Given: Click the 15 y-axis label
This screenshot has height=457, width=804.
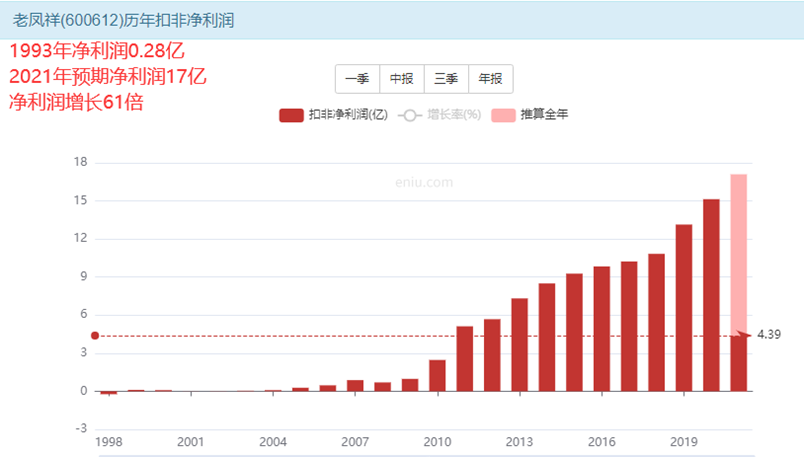Looking at the screenshot, I should point(81,201).
